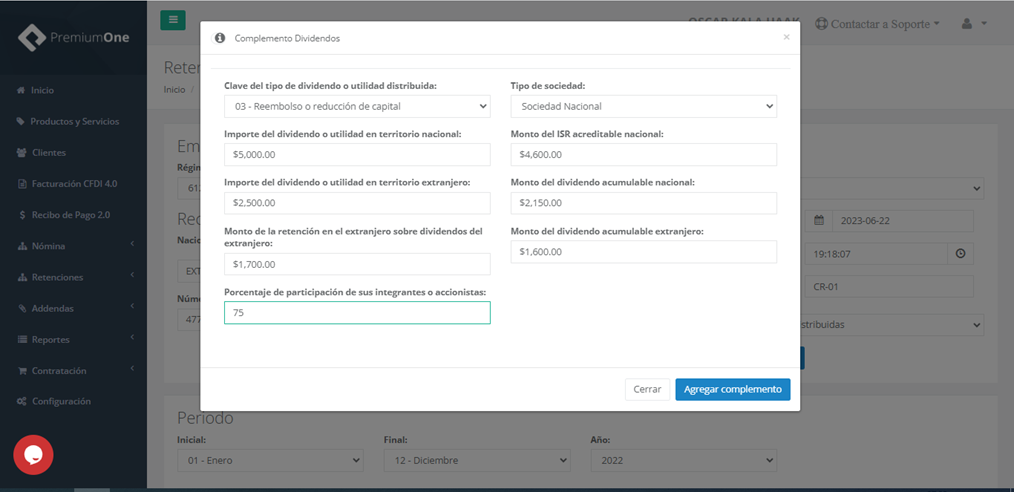Click the info icon in the dialog header

click(220, 38)
